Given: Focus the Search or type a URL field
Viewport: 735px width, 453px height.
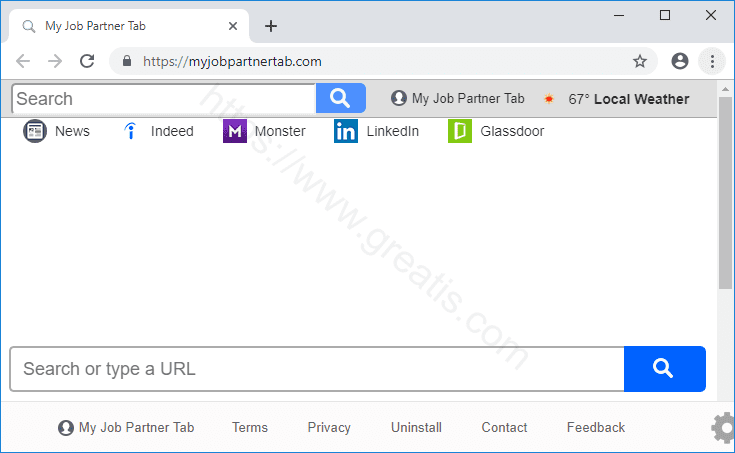Looking at the screenshot, I should click(317, 369).
